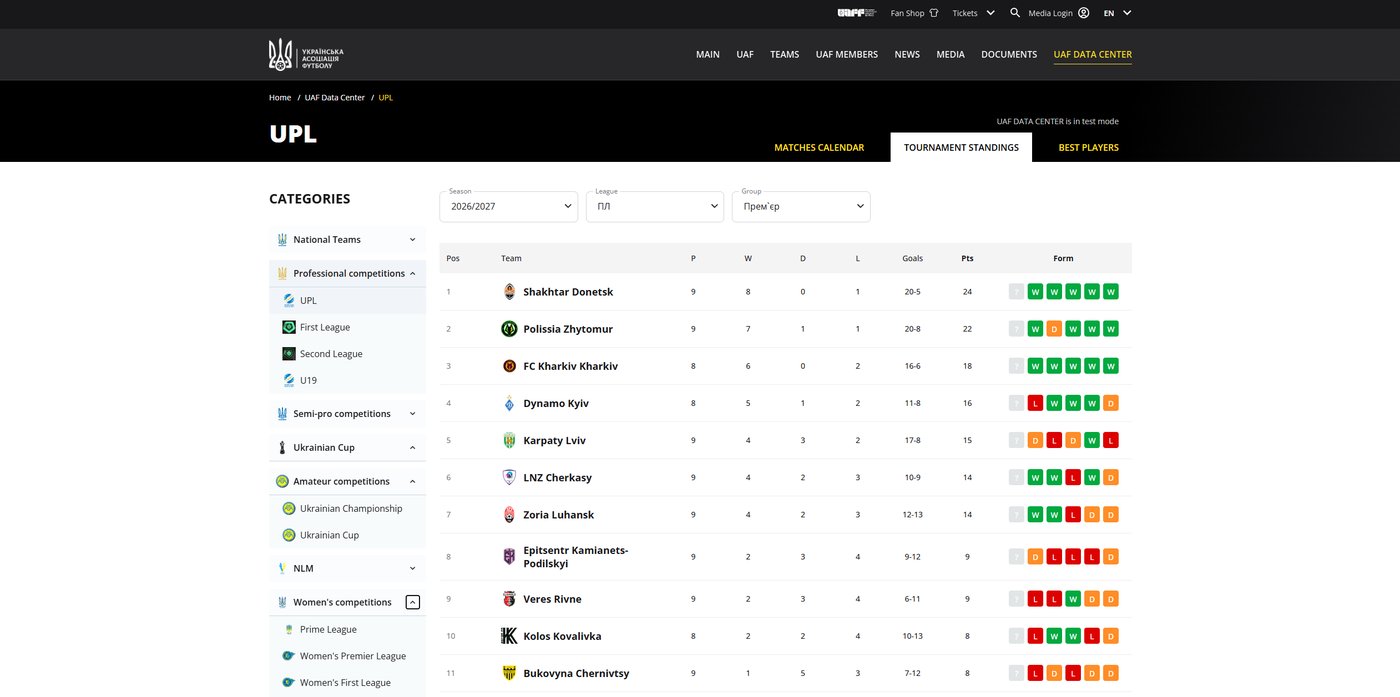The width and height of the screenshot is (1400, 697).
Task: Open the DOCUMENTS navigation menu item
Action: point(1009,54)
